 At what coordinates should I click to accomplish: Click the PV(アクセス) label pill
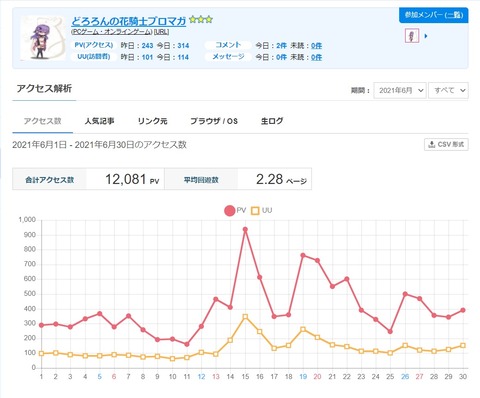pyautogui.click(x=94, y=45)
